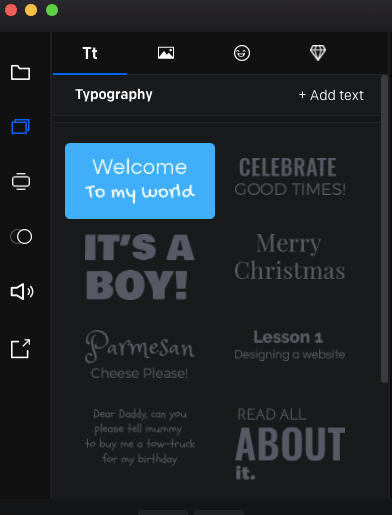This screenshot has width=392, height=515.
Task: Switch to the emoji stickers tab
Action: pos(242,53)
